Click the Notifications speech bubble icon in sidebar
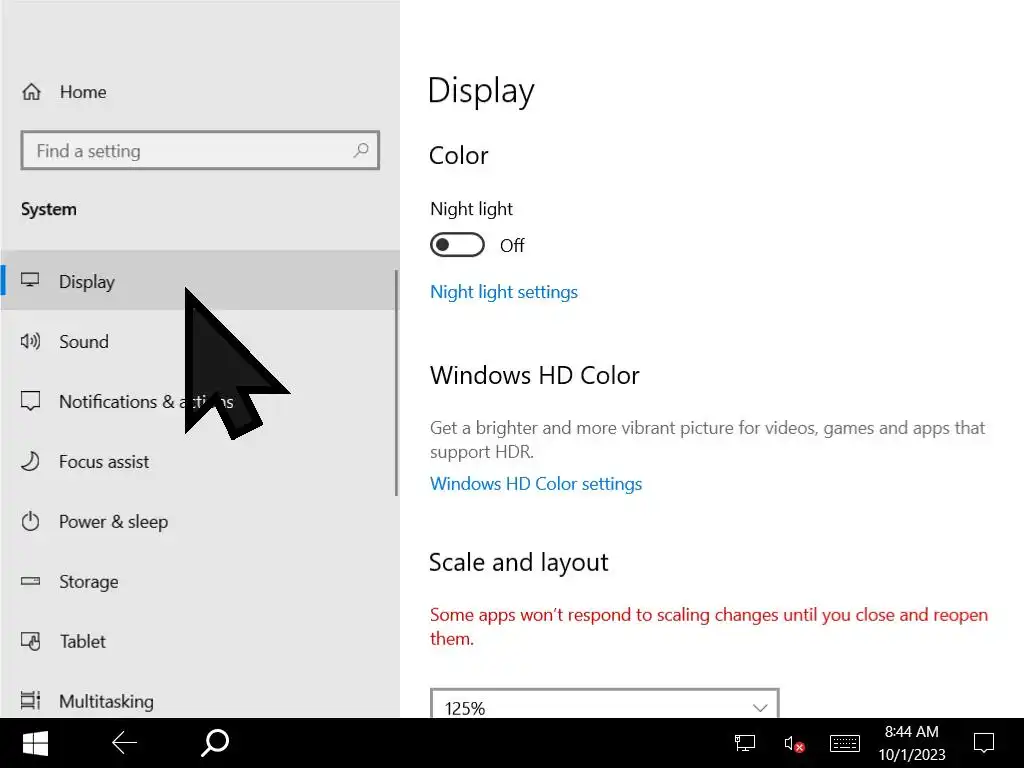The height and width of the screenshot is (768, 1024). (x=30, y=401)
